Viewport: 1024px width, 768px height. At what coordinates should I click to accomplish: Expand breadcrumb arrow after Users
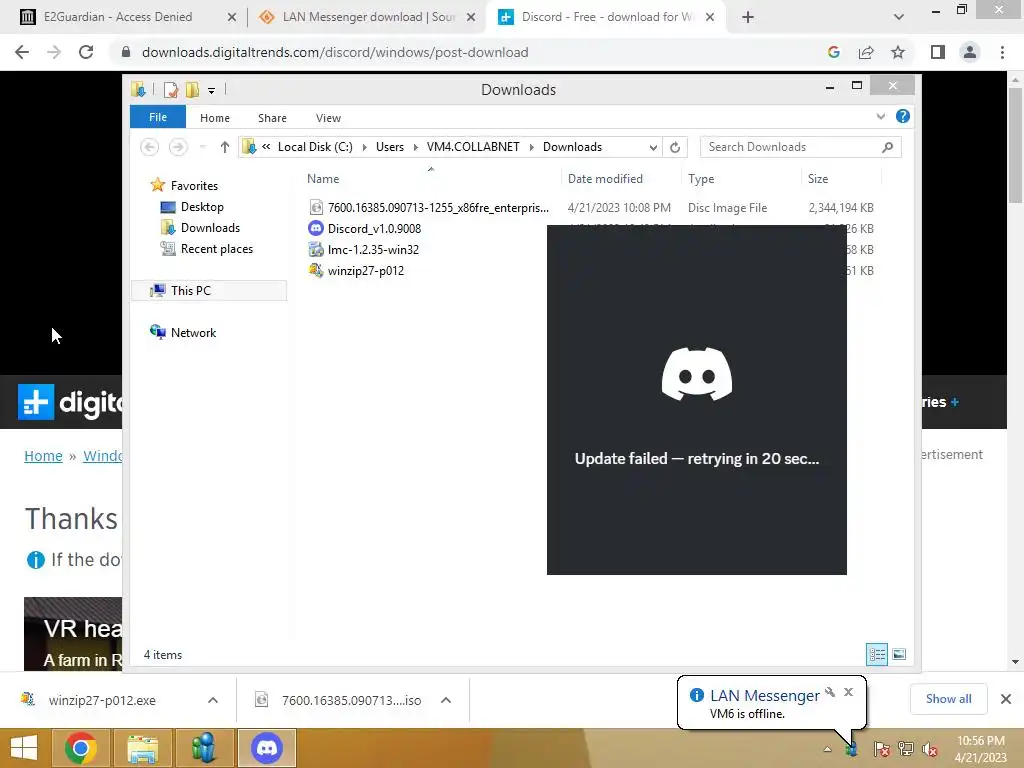(x=415, y=147)
